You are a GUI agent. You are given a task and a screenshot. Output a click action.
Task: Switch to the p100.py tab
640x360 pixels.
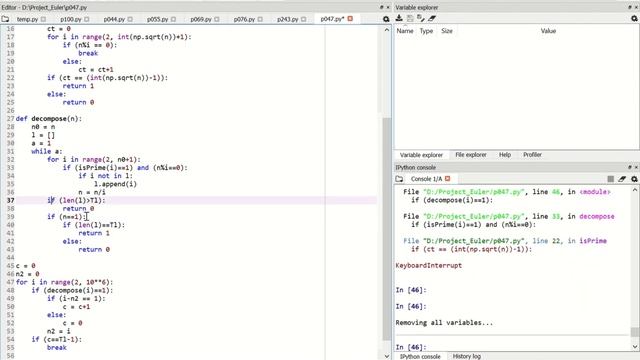[71, 19]
